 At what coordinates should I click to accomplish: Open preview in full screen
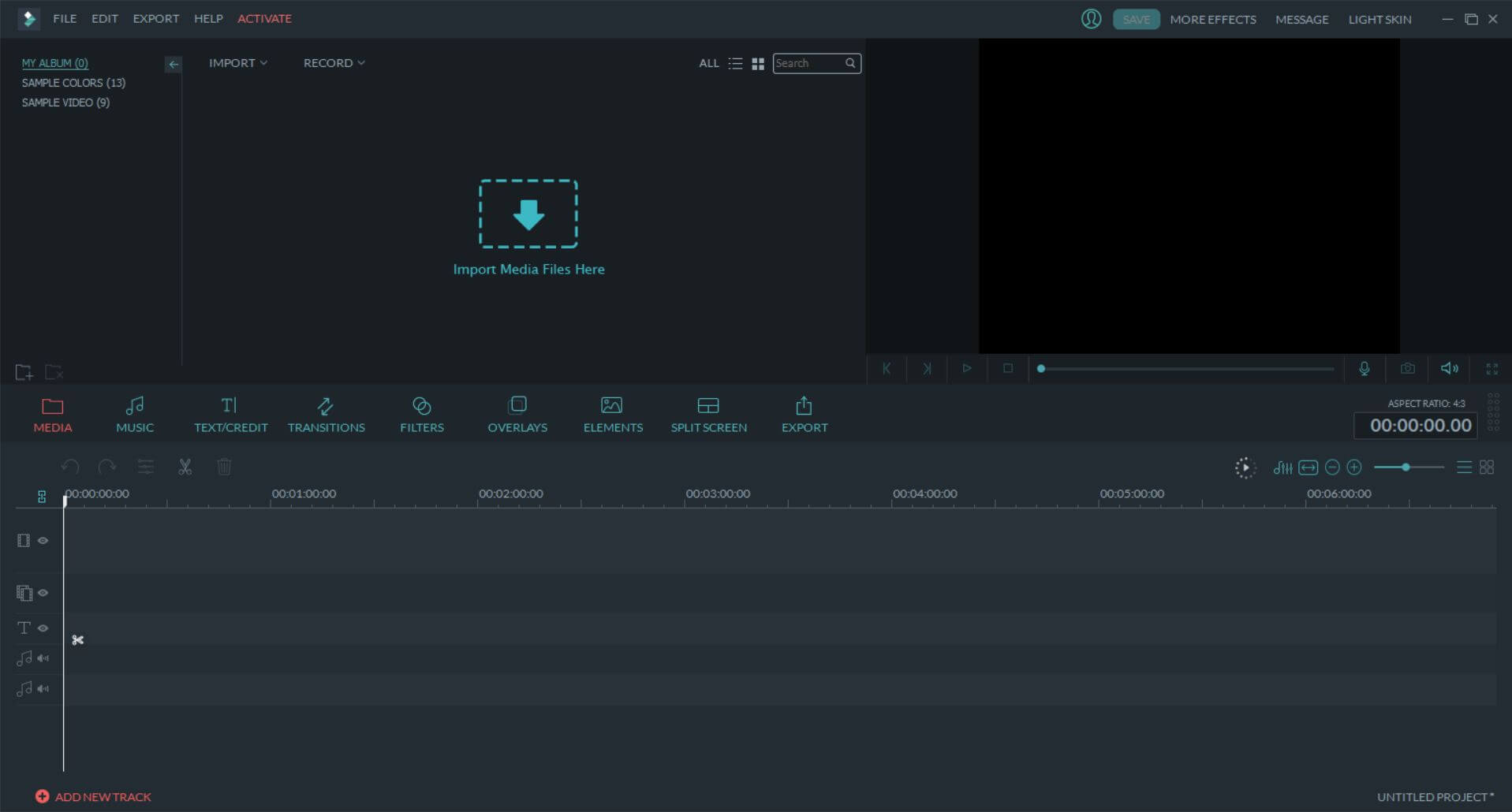point(1492,368)
